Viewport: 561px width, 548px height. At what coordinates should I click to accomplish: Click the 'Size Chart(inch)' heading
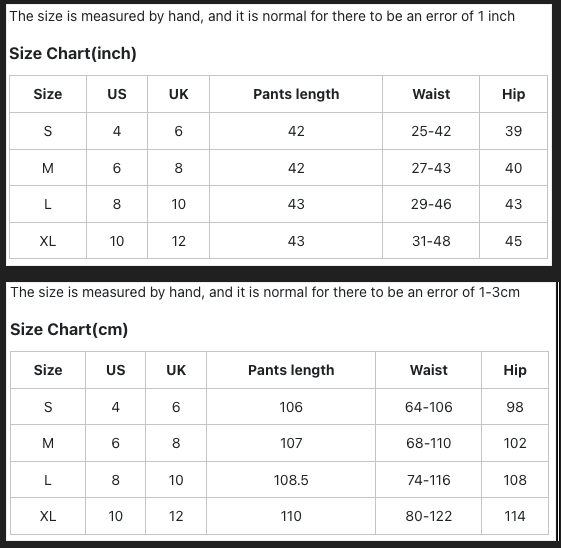pyautogui.click(x=73, y=54)
